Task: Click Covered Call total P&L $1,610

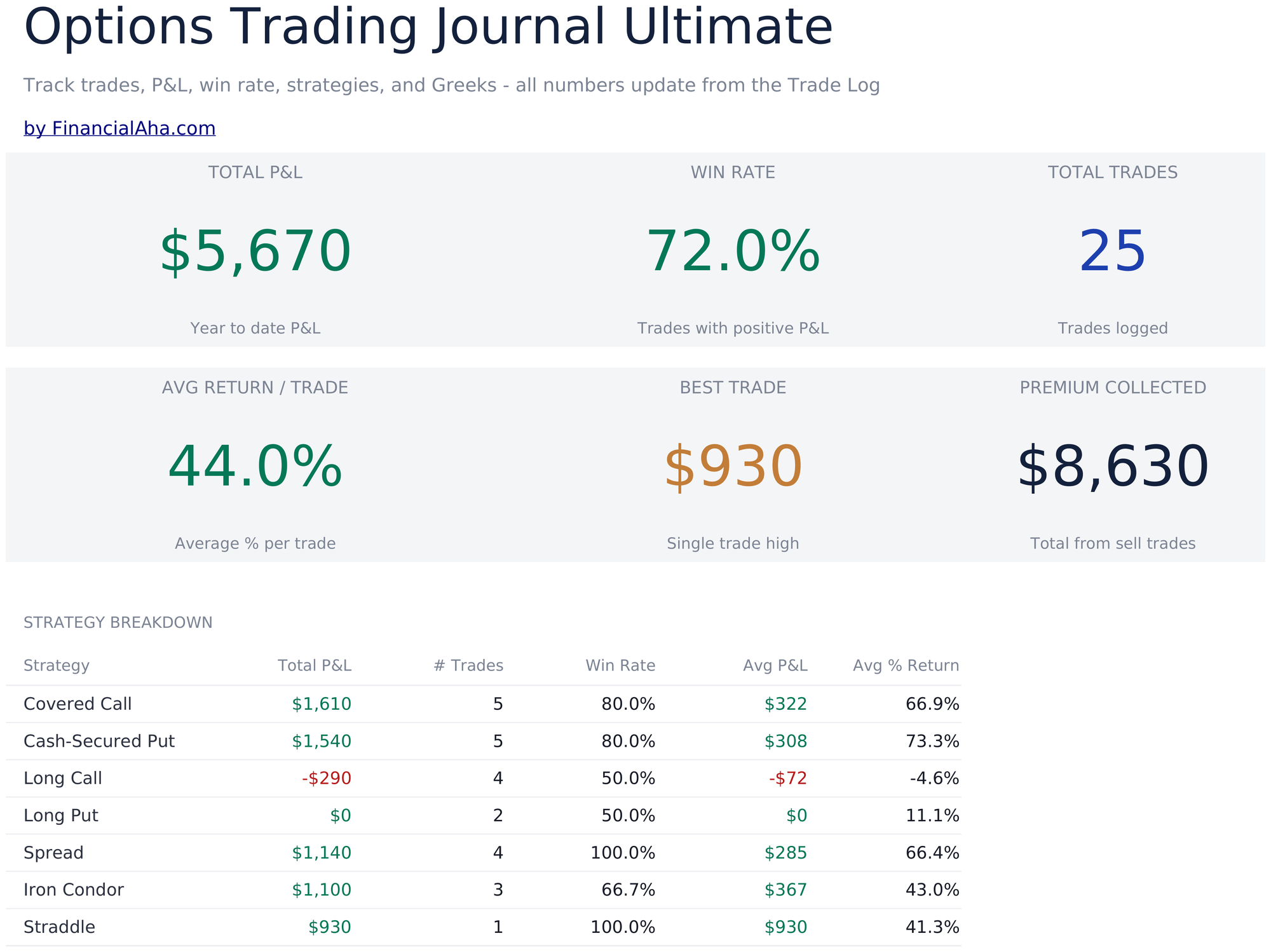Action: click(x=322, y=704)
